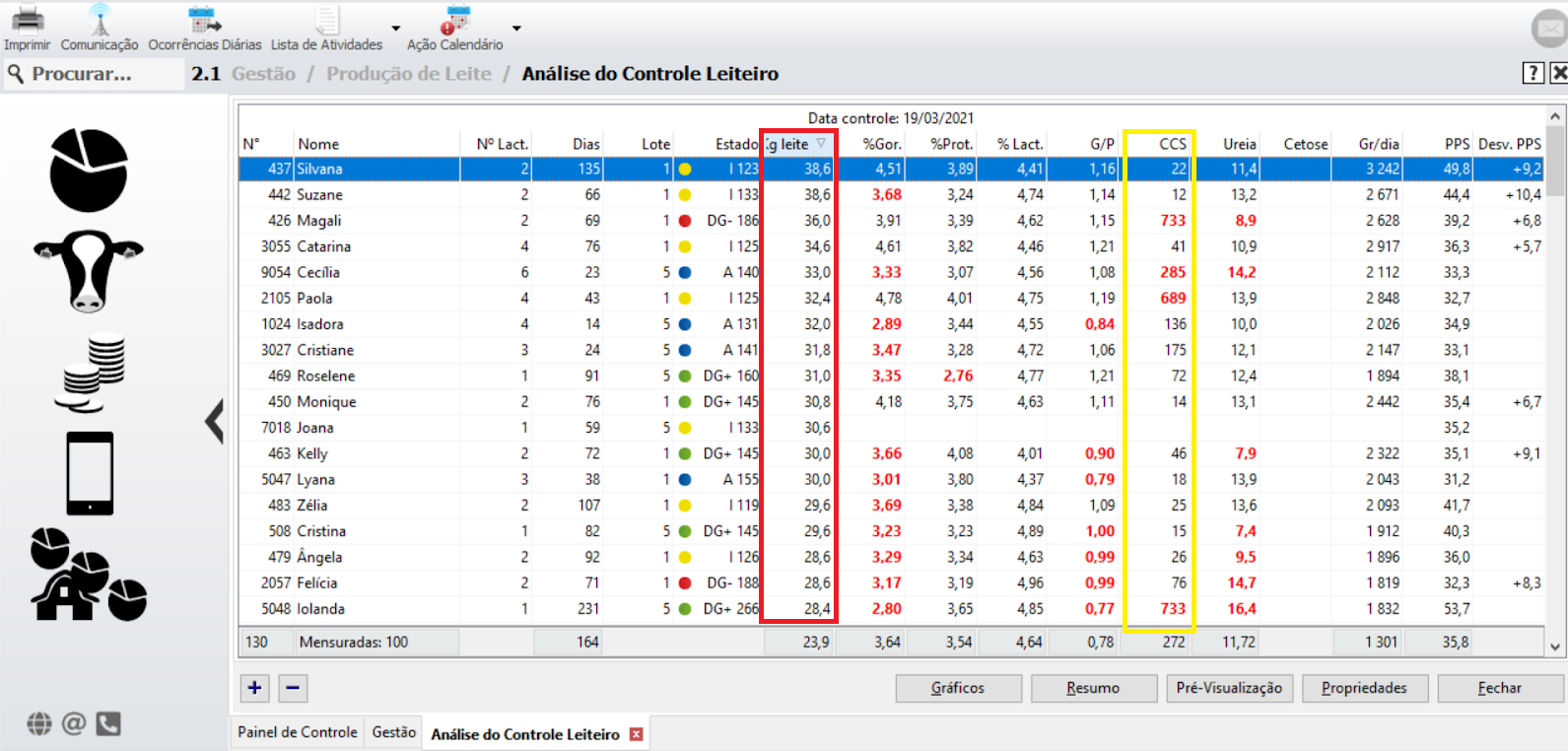Click the Desv. PPS column header
This screenshot has height=751, width=1568.
[1510, 144]
